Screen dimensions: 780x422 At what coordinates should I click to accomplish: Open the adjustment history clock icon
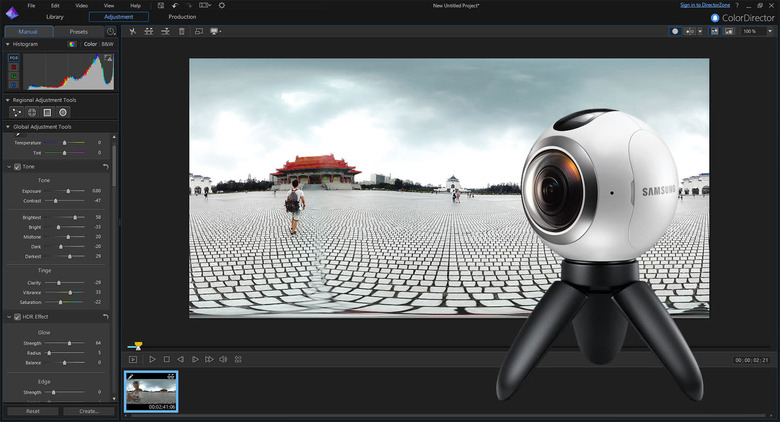[x=111, y=31]
